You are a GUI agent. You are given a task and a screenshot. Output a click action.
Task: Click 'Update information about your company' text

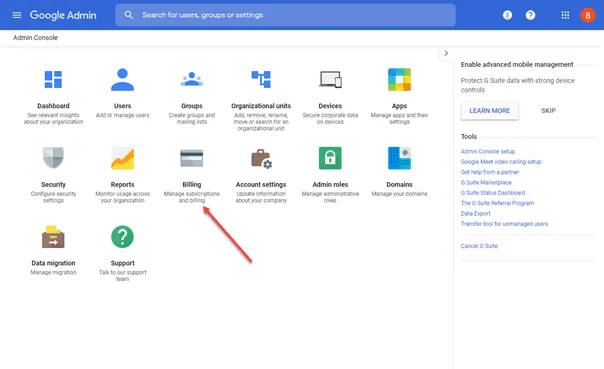(261, 197)
